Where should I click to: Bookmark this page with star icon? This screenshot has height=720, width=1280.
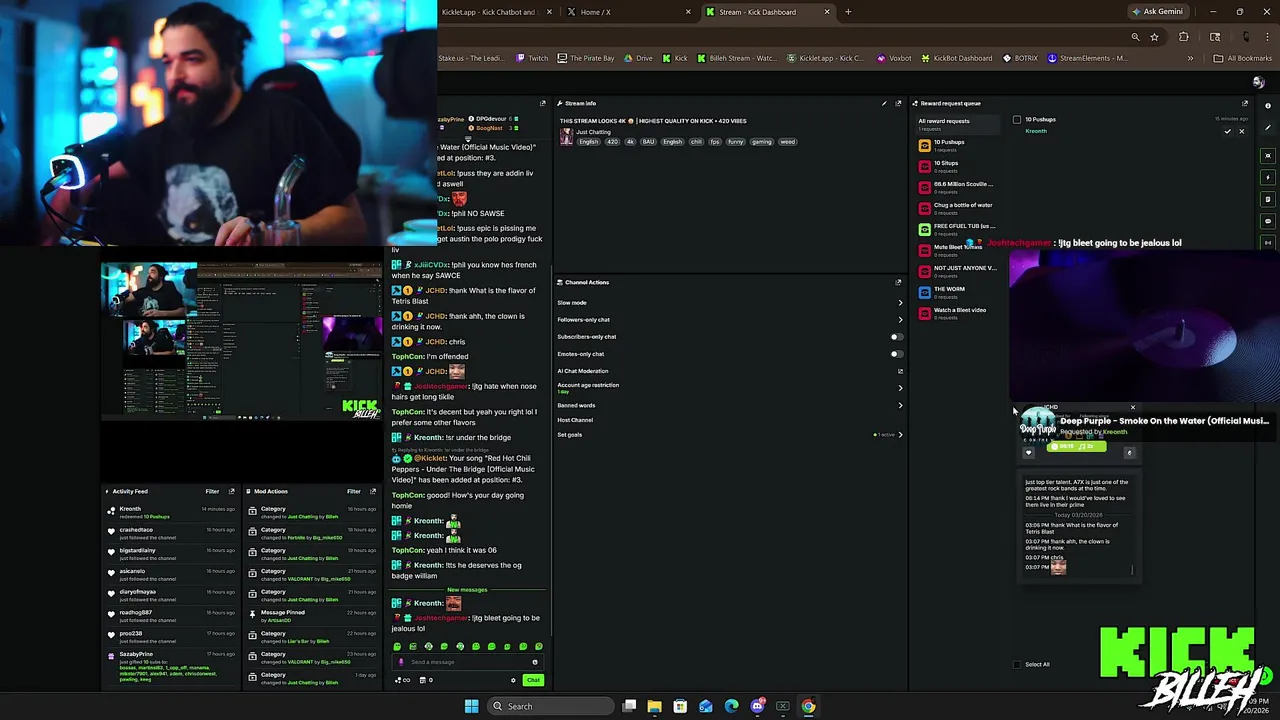[1154, 37]
